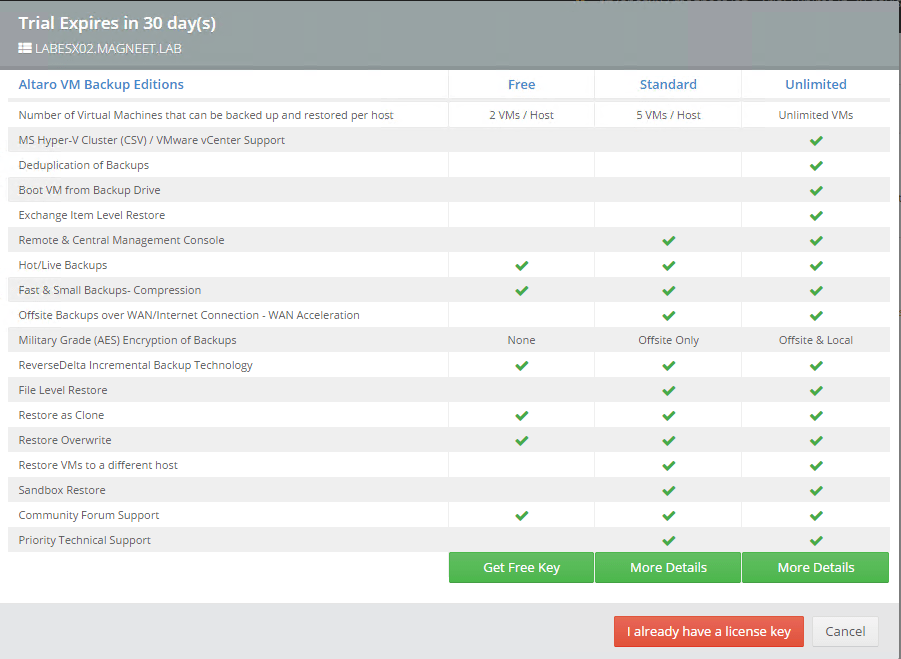Image resolution: width=901 pixels, height=659 pixels.
Task: Select the Free column header
Action: click(521, 84)
